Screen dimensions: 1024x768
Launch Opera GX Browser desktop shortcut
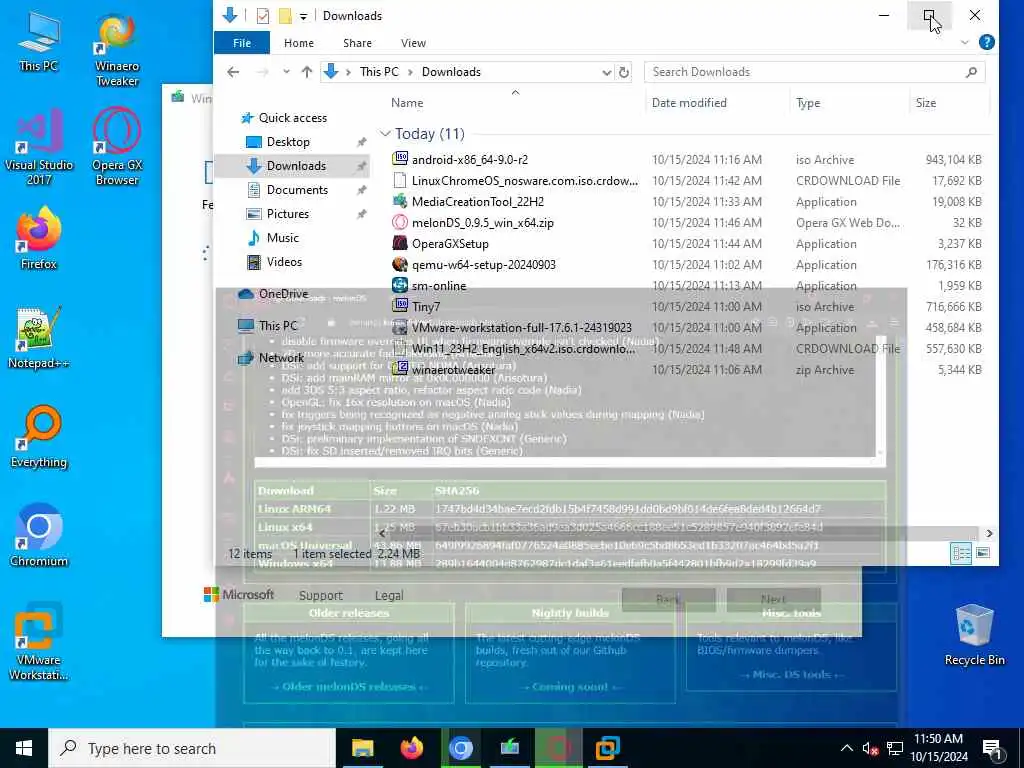[117, 147]
